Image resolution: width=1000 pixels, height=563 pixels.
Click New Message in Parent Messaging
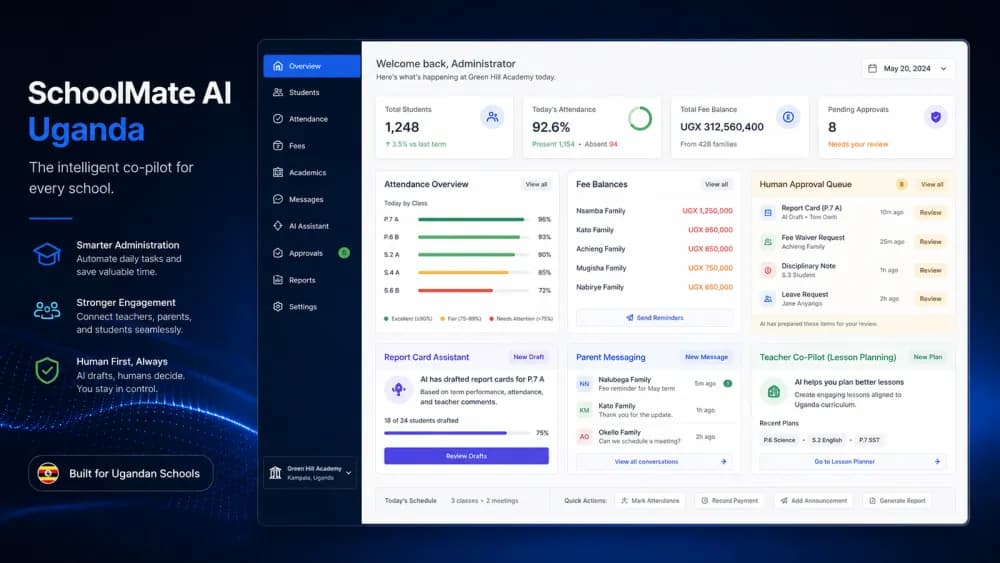tap(706, 357)
